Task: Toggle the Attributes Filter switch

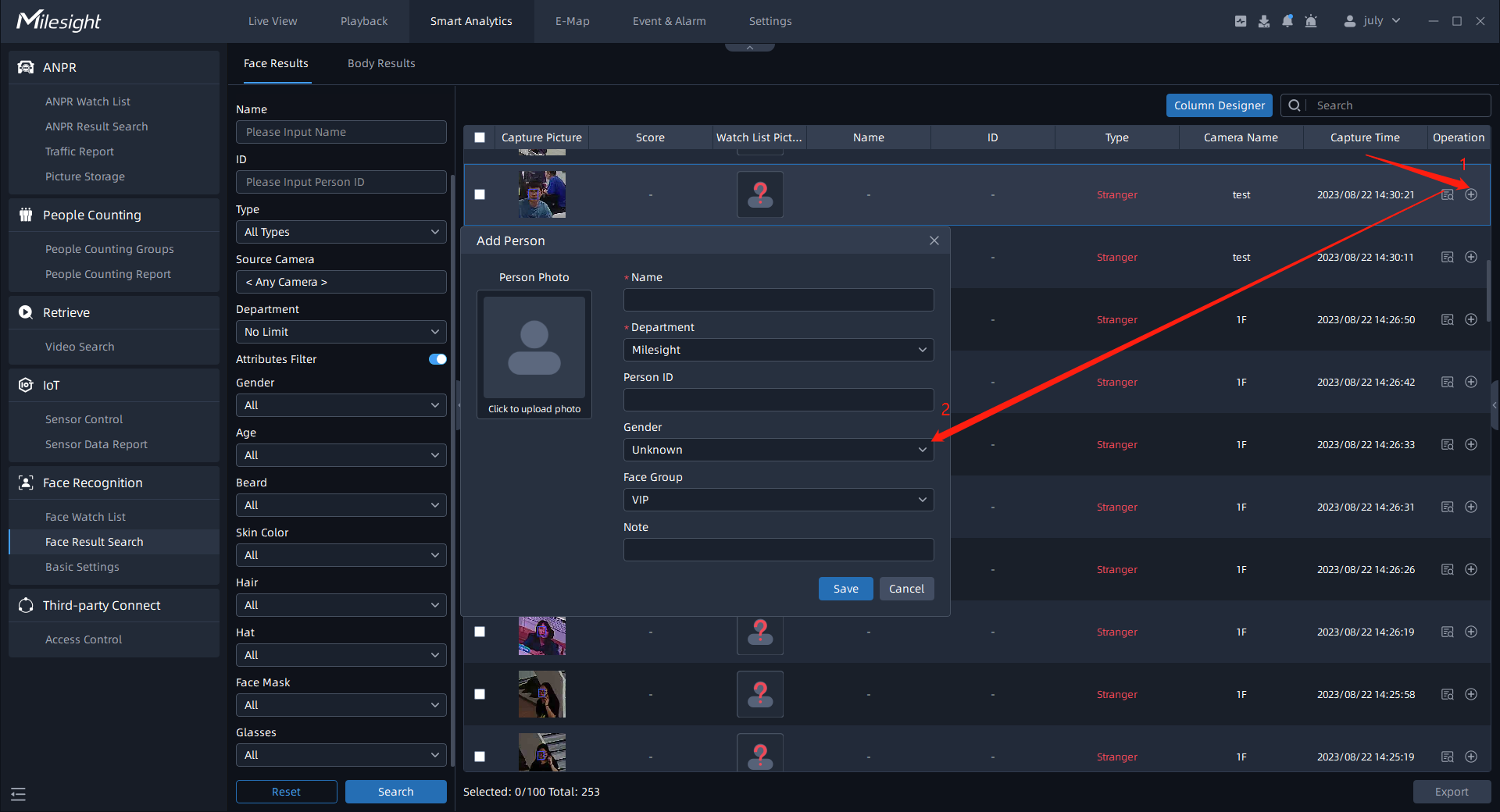Action: tap(437, 359)
